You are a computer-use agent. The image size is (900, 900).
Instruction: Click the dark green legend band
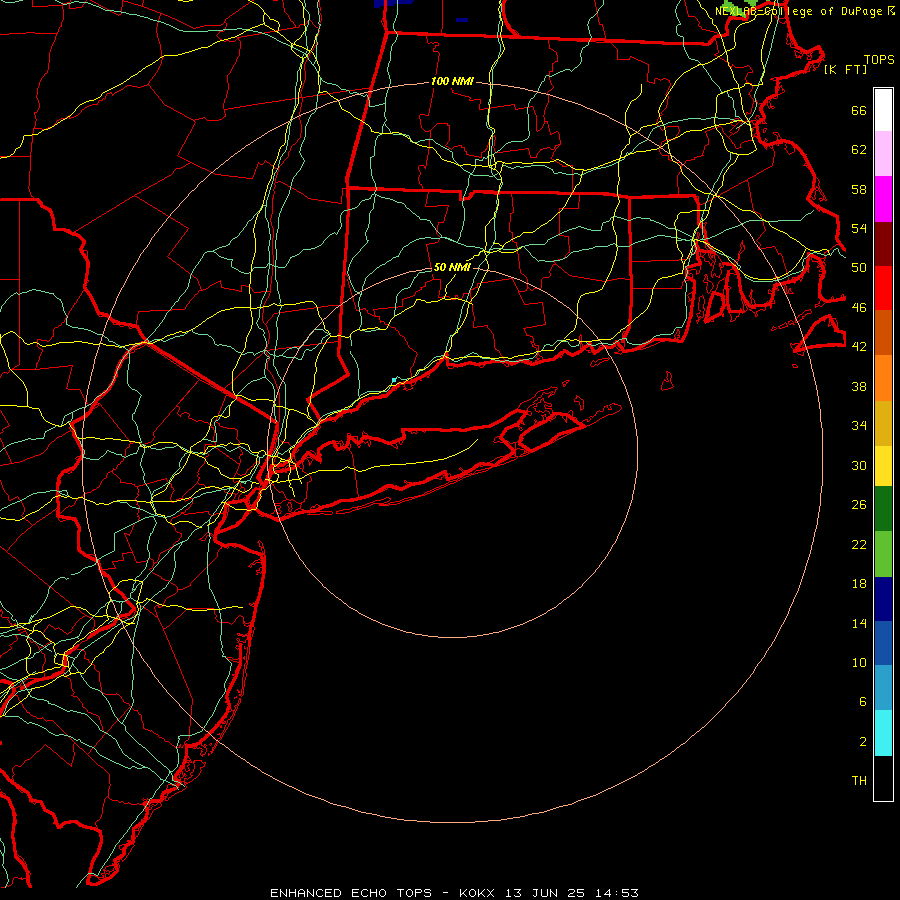883,509
